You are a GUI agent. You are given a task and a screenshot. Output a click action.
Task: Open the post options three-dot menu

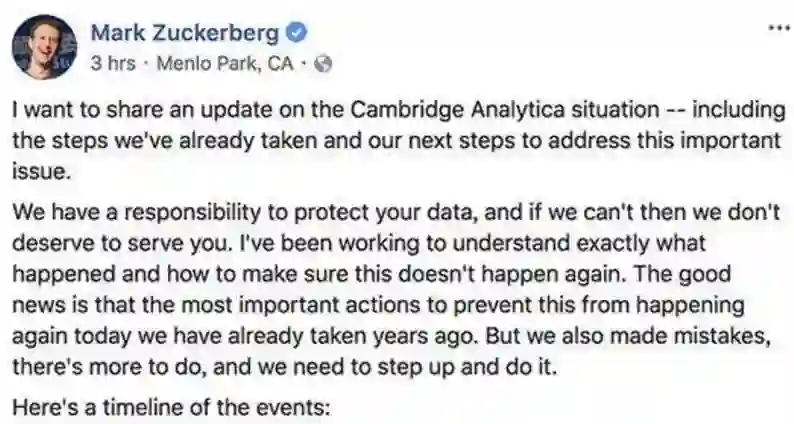[777, 28]
